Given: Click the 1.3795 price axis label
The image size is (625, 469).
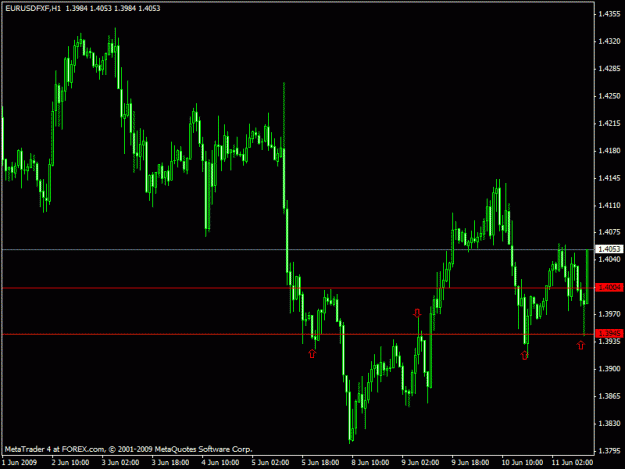Looking at the screenshot, I should pyautogui.click(x=609, y=451).
